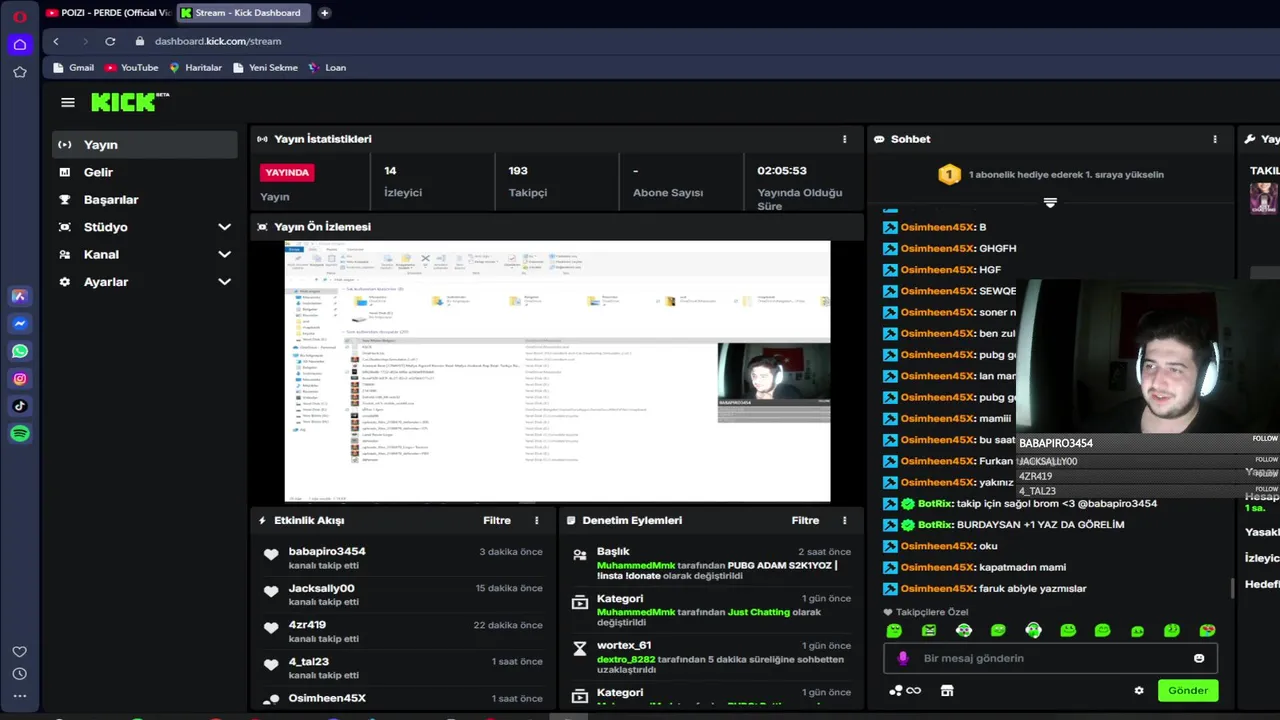
Task: Open the Yeni Sekme bookmark
Action: click(265, 68)
